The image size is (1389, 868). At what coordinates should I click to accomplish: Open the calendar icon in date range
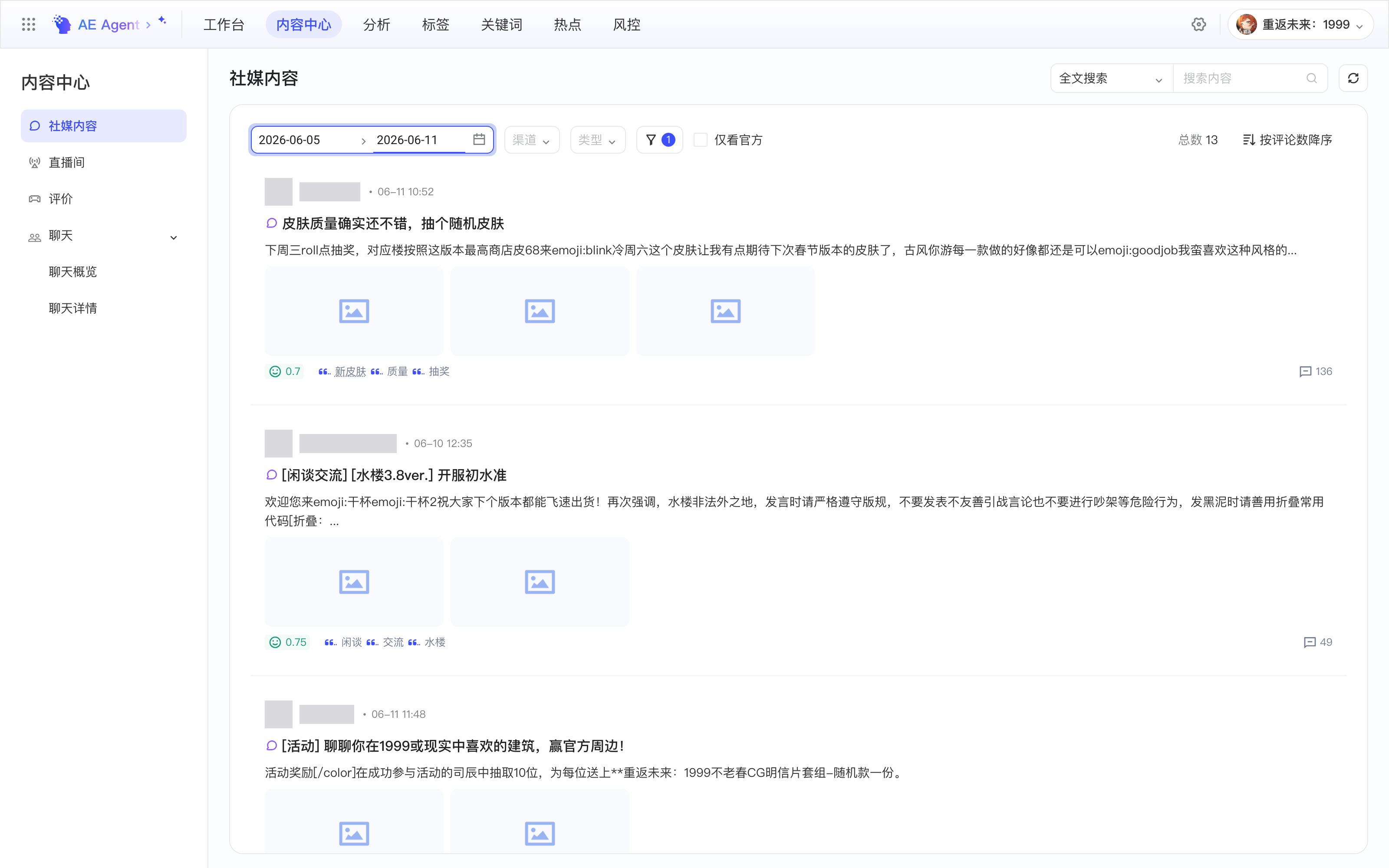479,139
